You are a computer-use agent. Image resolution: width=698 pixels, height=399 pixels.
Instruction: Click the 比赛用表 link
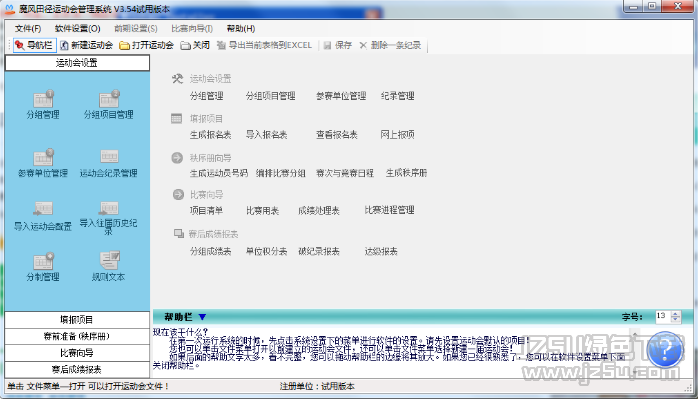263,210
